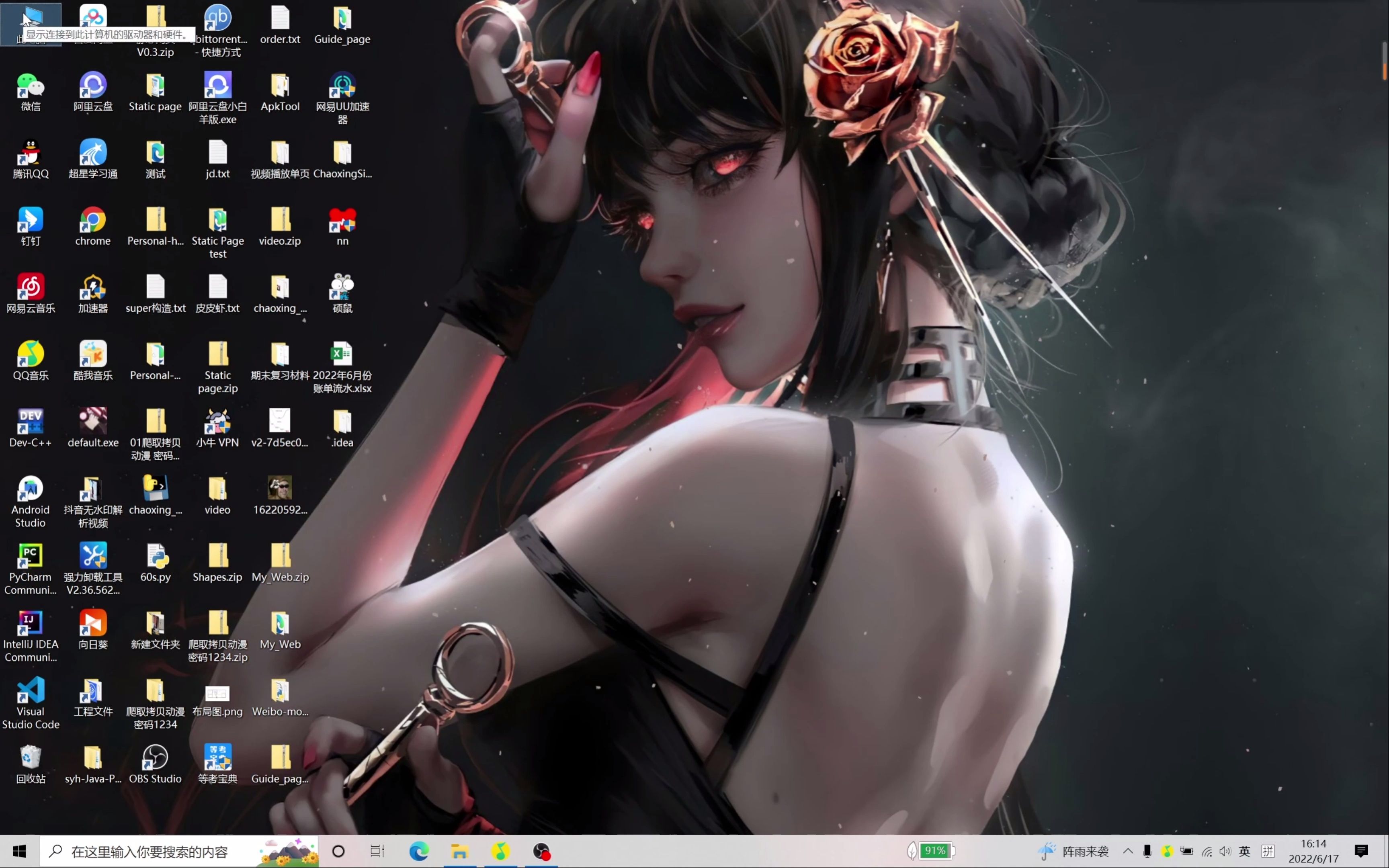Open the Windows Start menu
The image size is (1389, 868).
[20, 852]
